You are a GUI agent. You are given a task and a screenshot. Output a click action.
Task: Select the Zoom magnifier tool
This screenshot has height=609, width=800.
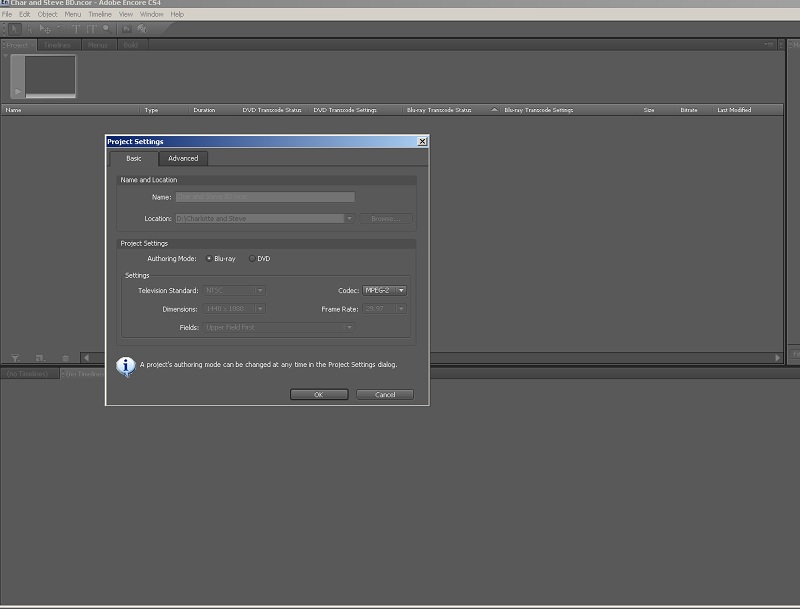coord(106,28)
